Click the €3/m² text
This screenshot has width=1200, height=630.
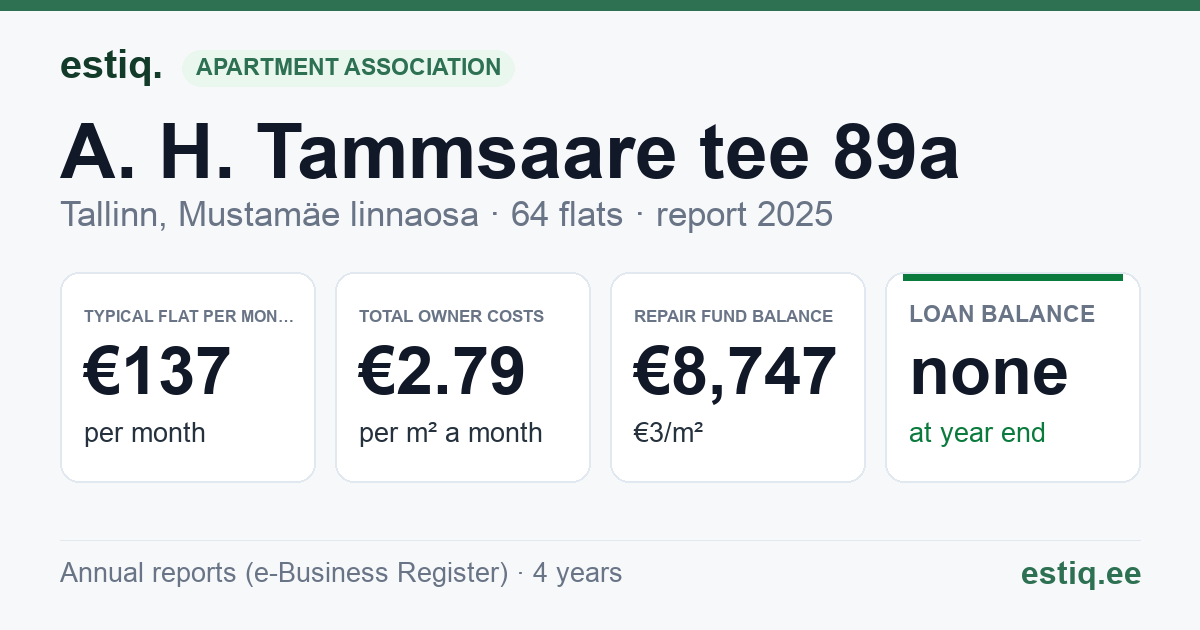tap(668, 433)
